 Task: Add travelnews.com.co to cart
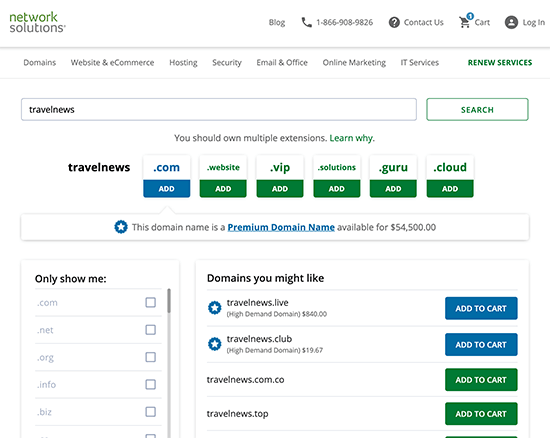[481, 379]
